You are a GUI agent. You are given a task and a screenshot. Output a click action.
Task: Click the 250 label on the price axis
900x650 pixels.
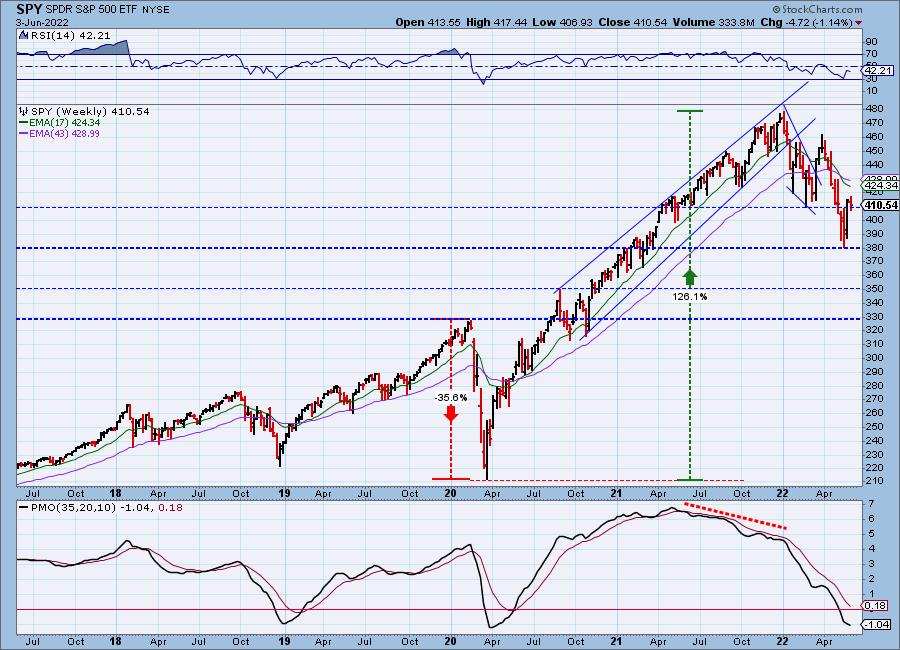[x=874, y=427]
